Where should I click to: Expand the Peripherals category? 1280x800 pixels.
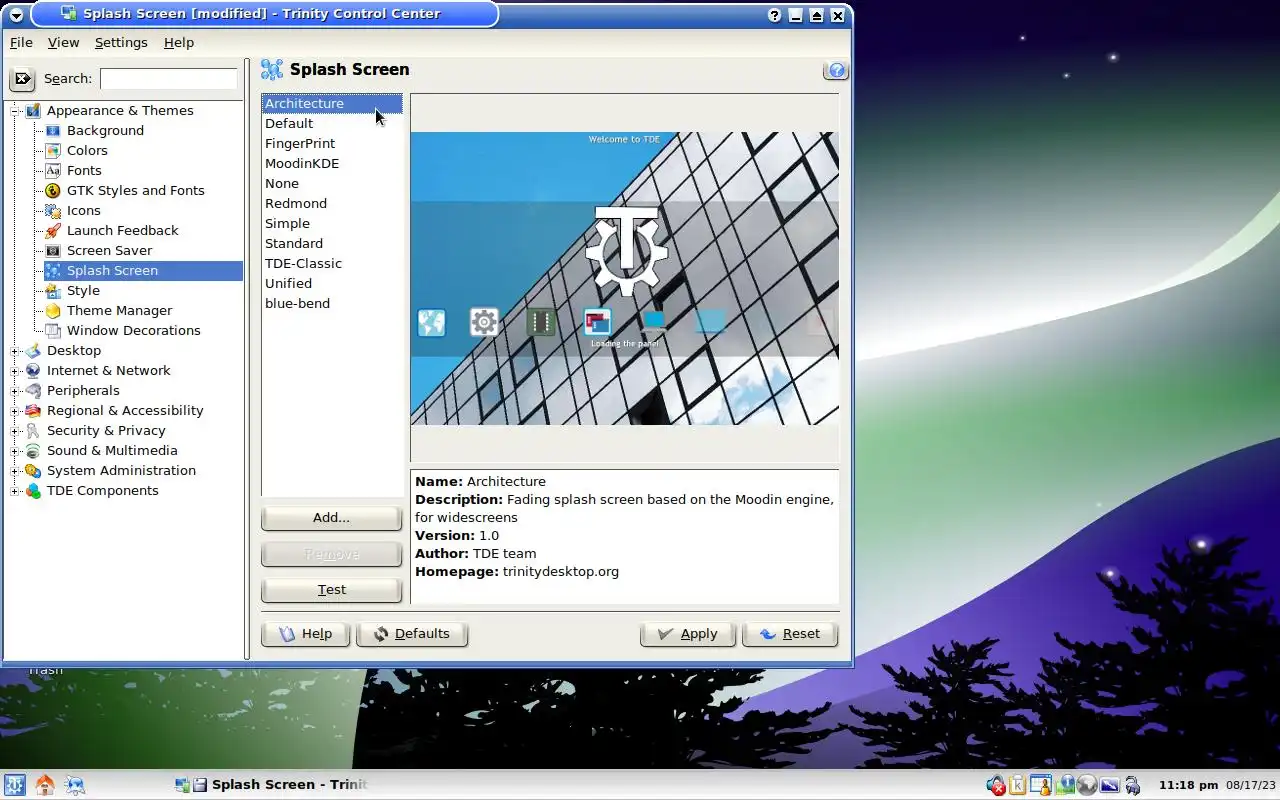click(x=15, y=391)
